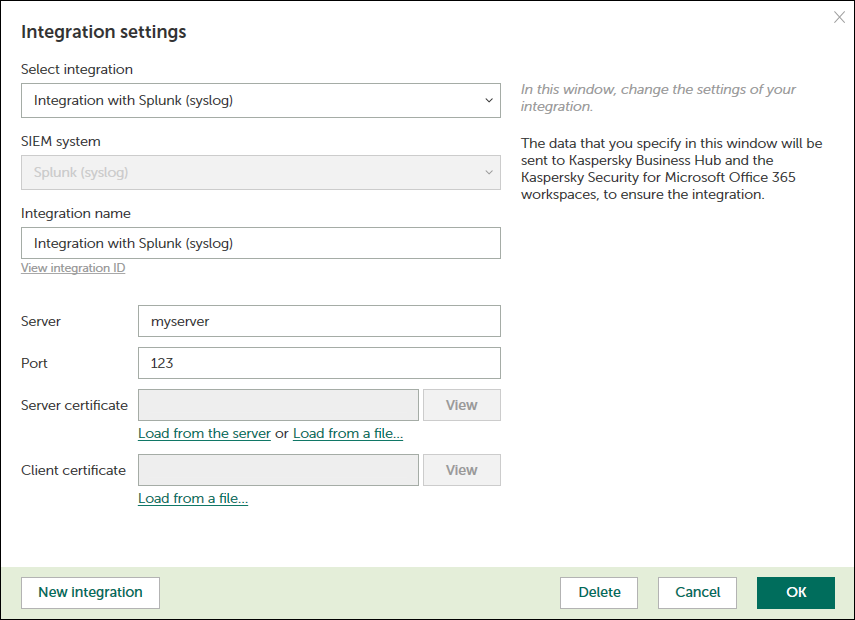Click the Client certificate text box
Screen dimensions: 855x620
pyautogui.click(x=278, y=470)
